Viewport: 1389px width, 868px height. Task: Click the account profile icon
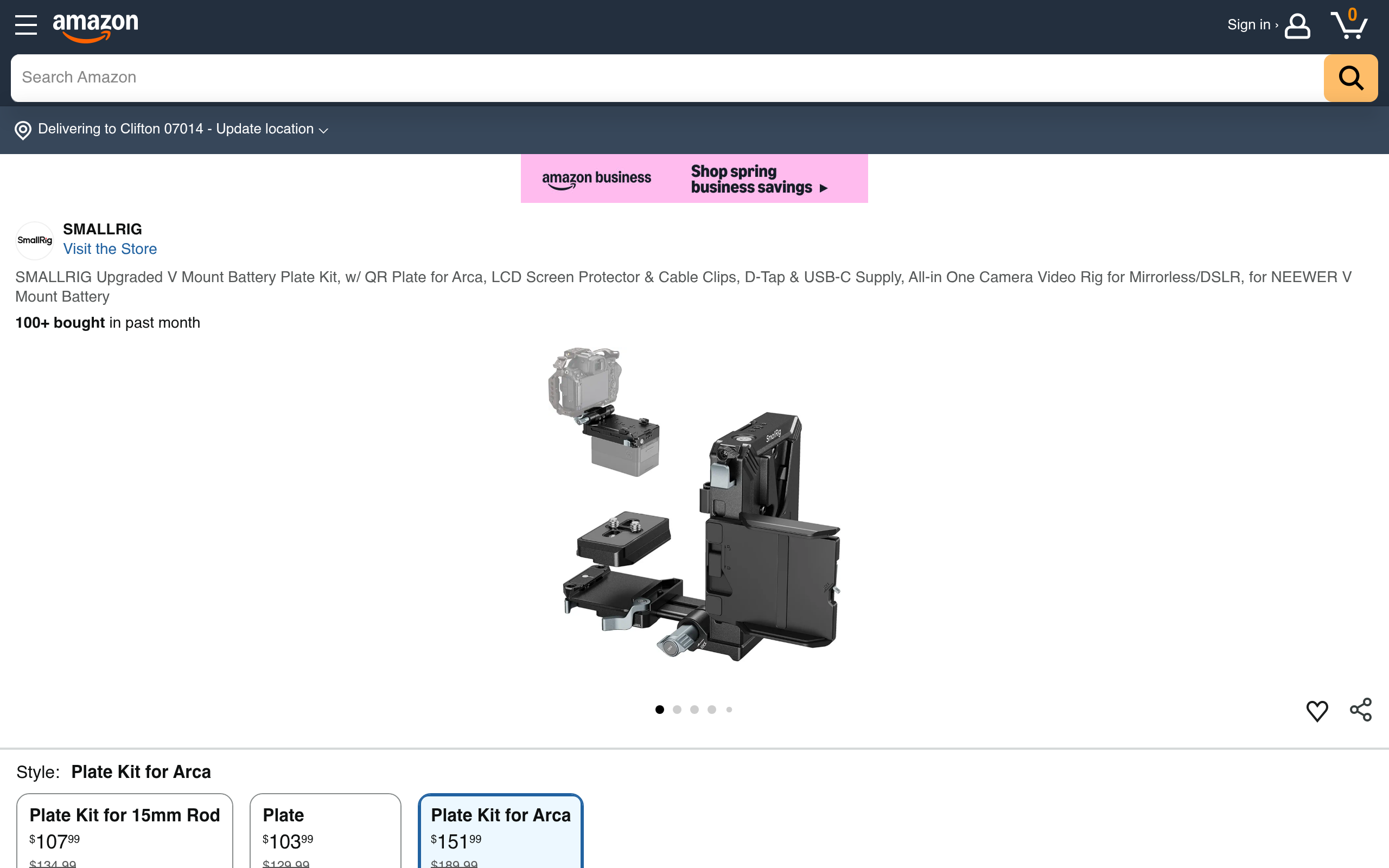pos(1297,27)
